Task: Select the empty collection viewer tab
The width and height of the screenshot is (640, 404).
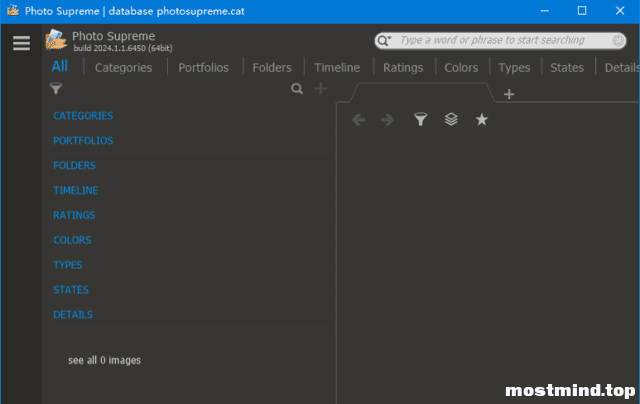Action: click(422, 93)
